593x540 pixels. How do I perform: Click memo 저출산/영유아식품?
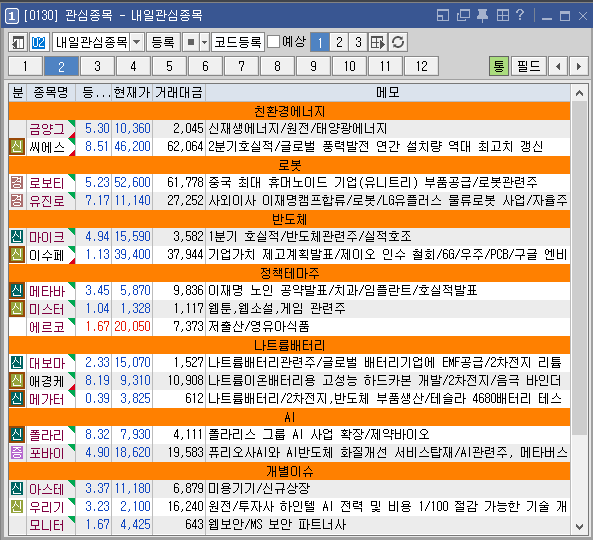pyautogui.click(x=259, y=326)
